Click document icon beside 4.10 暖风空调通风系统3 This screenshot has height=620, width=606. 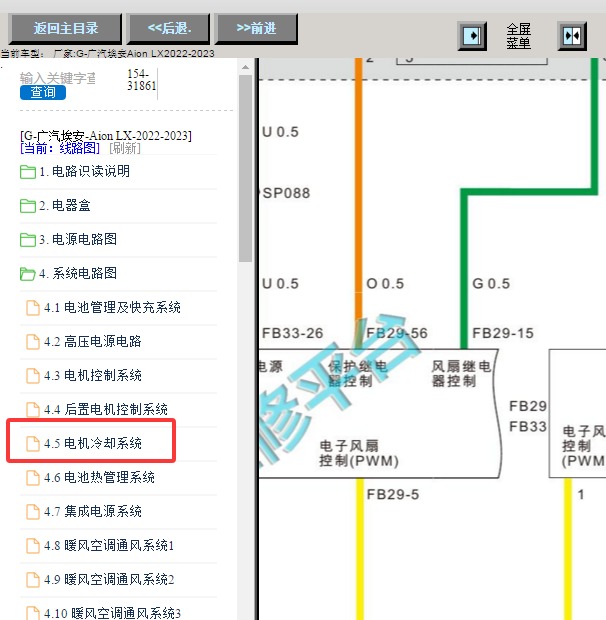pyautogui.click(x=32, y=613)
